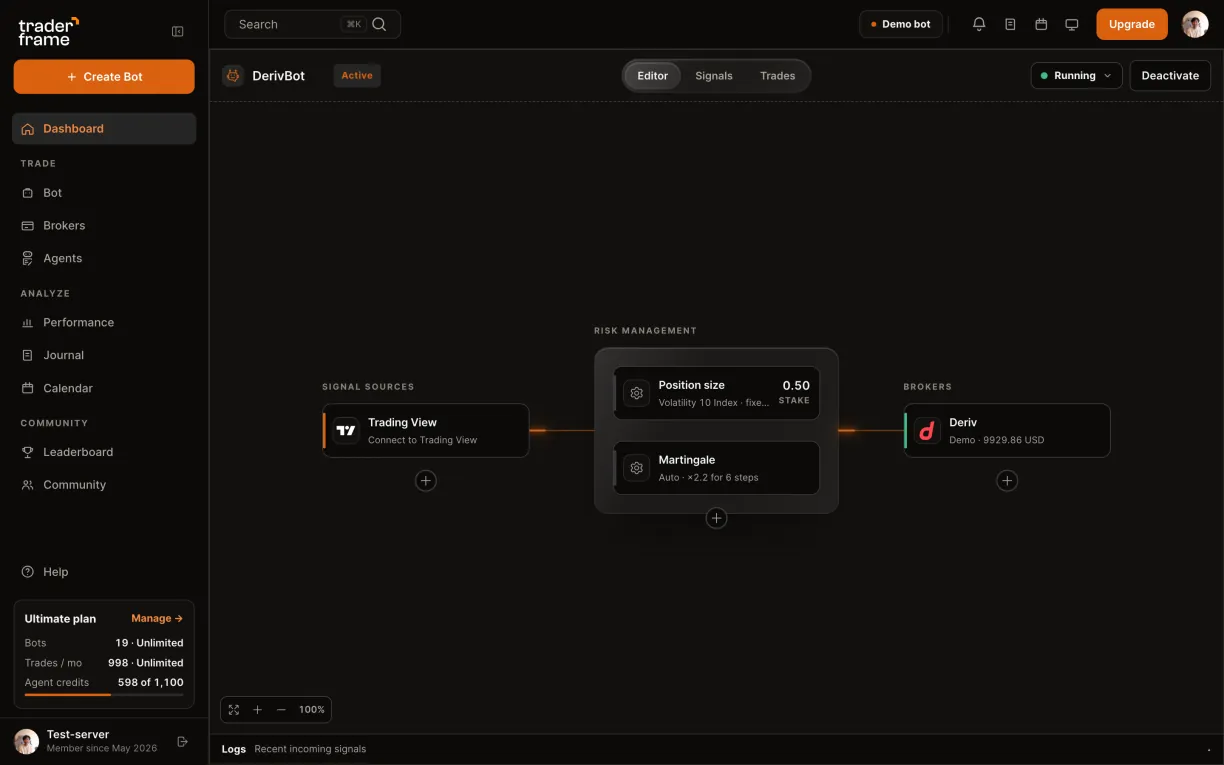Open Calendar in the sidebar
The image size is (1224, 765).
[x=104, y=388]
